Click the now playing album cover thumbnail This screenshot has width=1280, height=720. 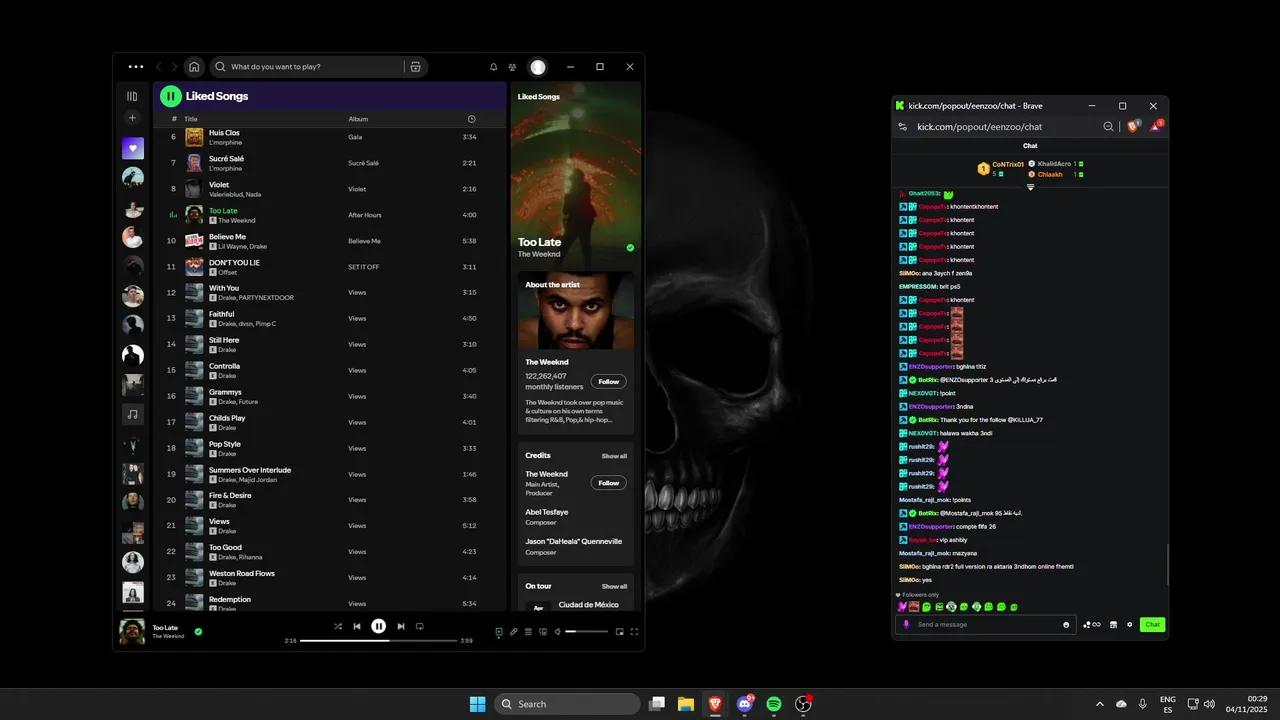(x=132, y=631)
